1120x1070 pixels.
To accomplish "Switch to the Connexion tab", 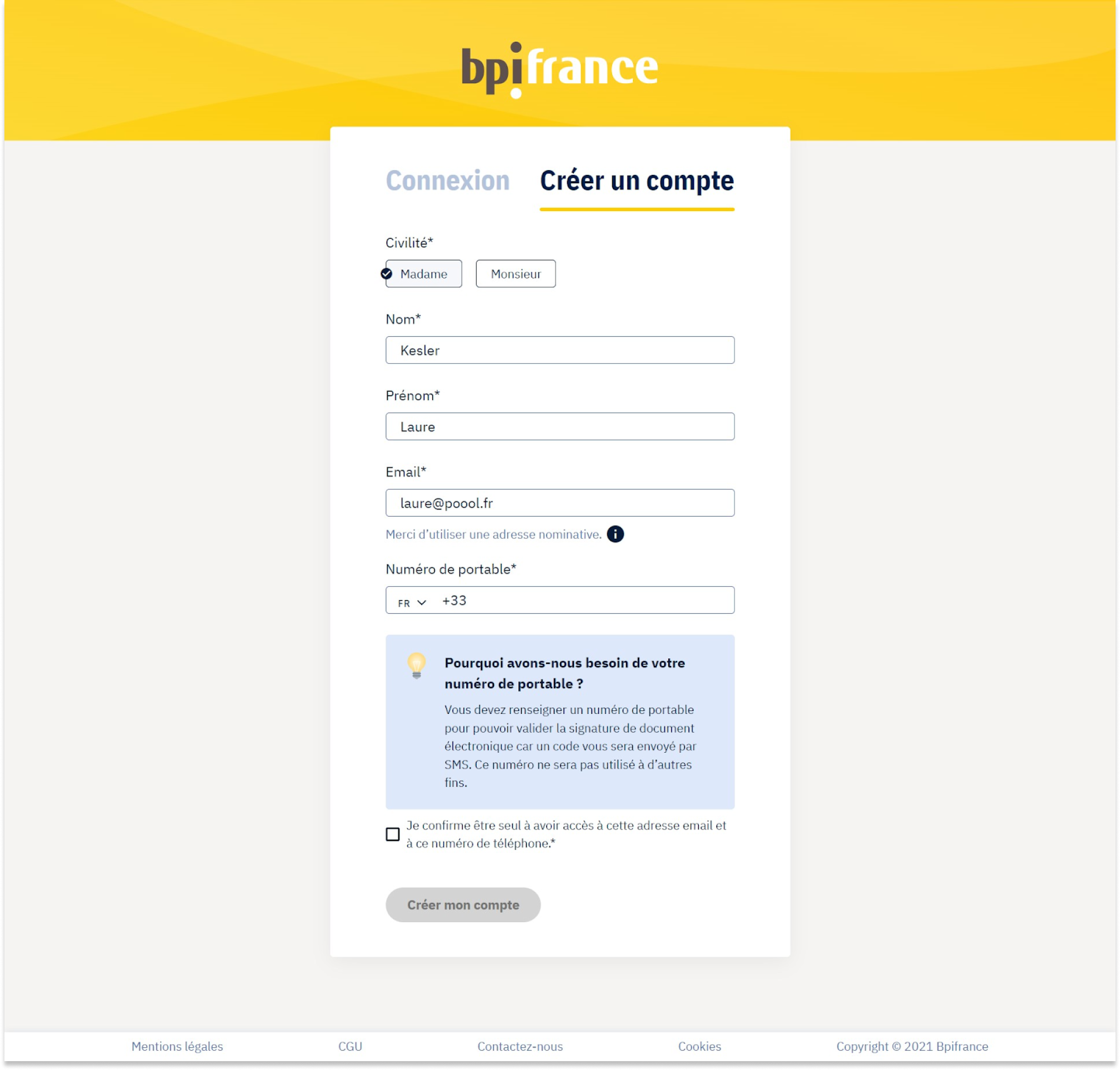I will tap(447, 181).
